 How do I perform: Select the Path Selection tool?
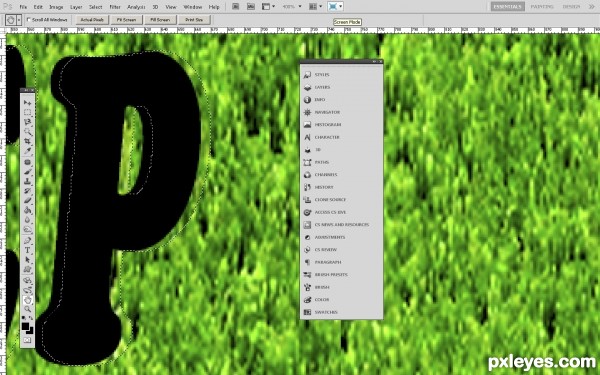pos(28,260)
